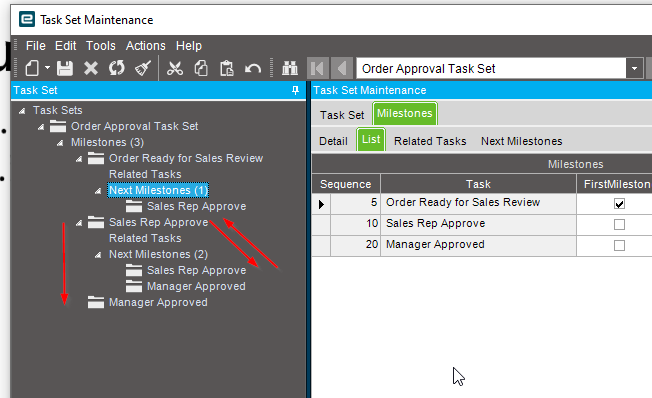
Task: Click Manager Approved task cell in grid
Action: click(x=478, y=245)
